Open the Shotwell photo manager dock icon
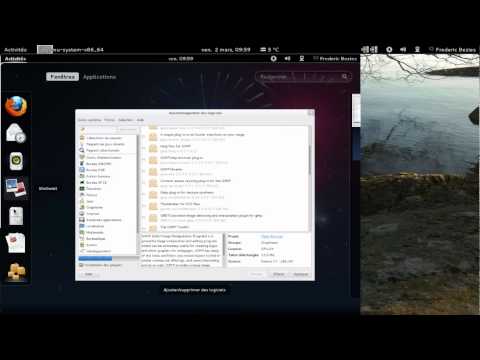This screenshot has height=360, width=480. coord(16,188)
